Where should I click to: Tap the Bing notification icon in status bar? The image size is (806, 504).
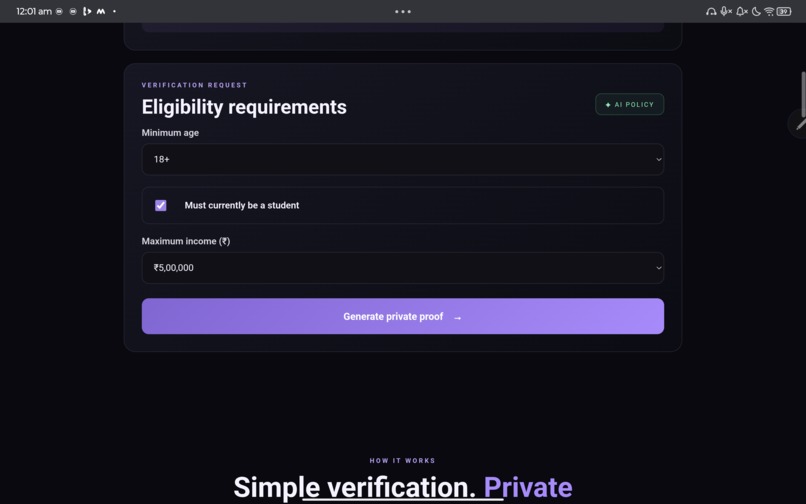(87, 11)
